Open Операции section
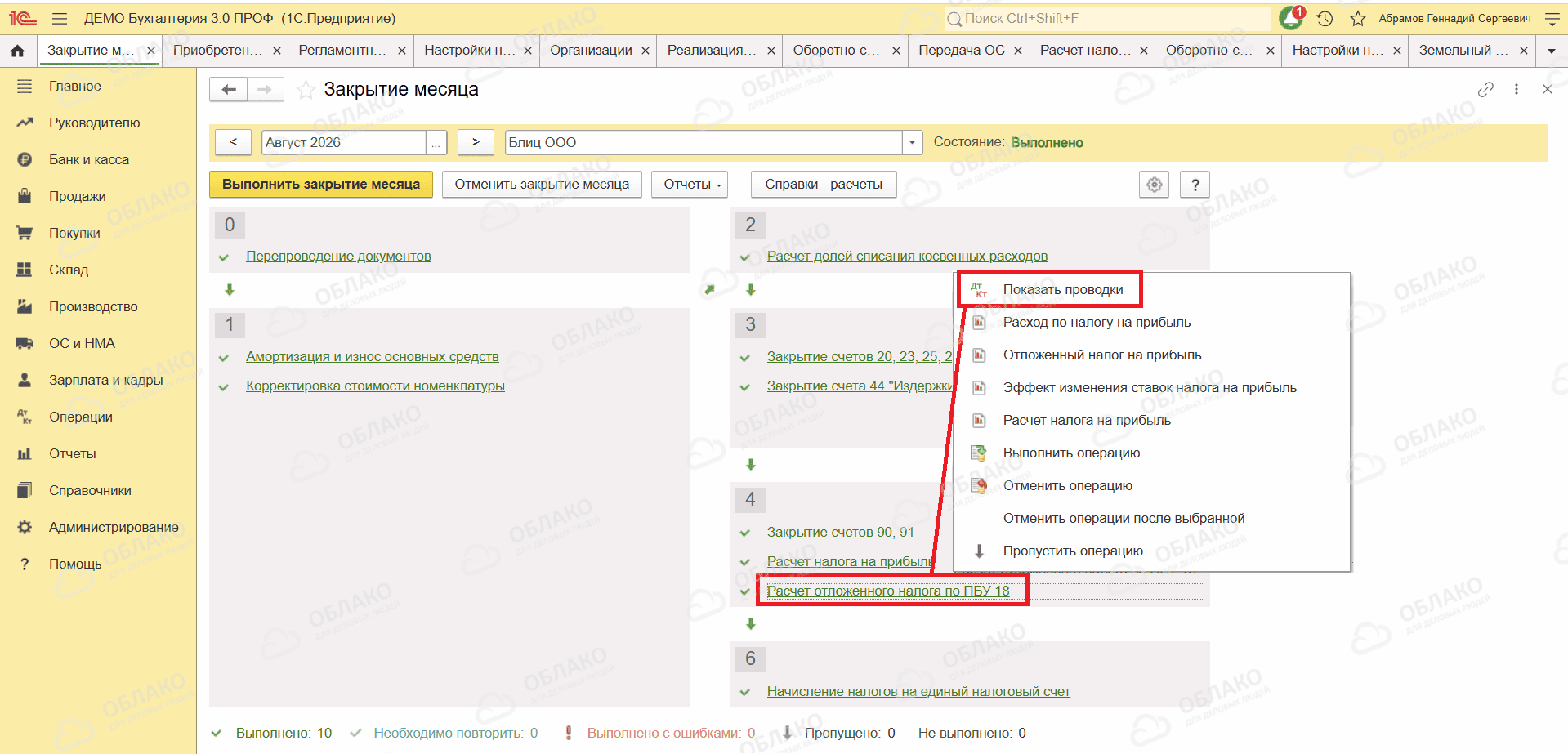This screenshot has height=754, width=1568. pos(80,417)
